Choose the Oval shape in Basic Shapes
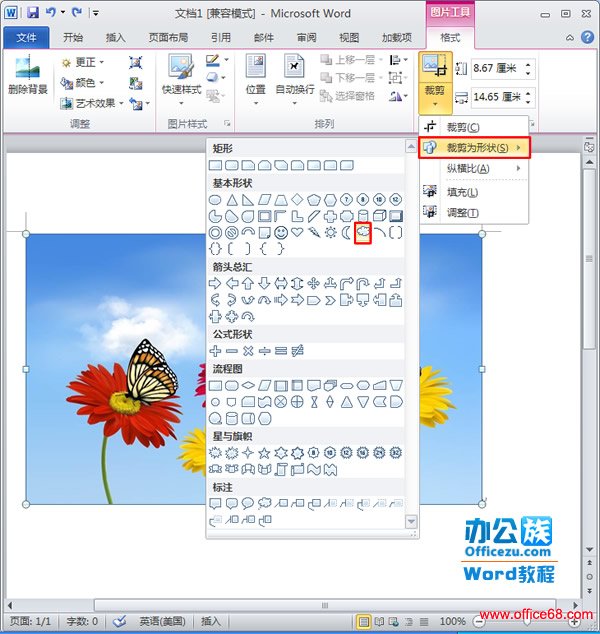The height and width of the screenshot is (634, 600). [x=215, y=199]
